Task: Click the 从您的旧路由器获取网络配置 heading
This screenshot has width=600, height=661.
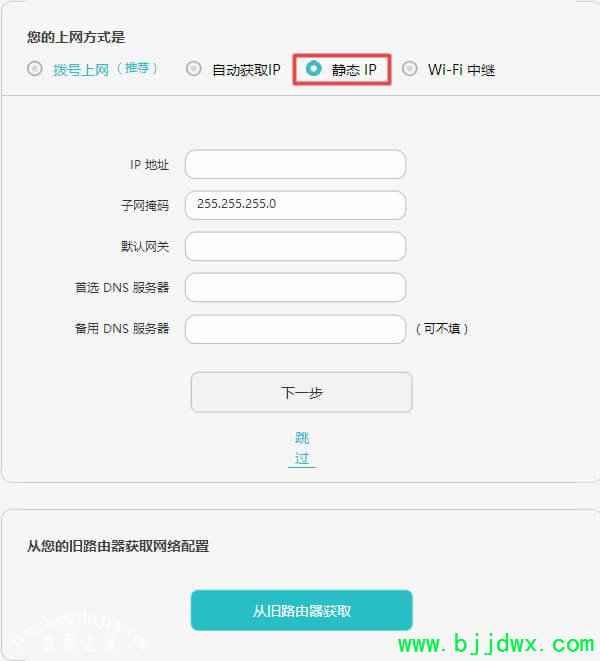Action: (x=118, y=546)
